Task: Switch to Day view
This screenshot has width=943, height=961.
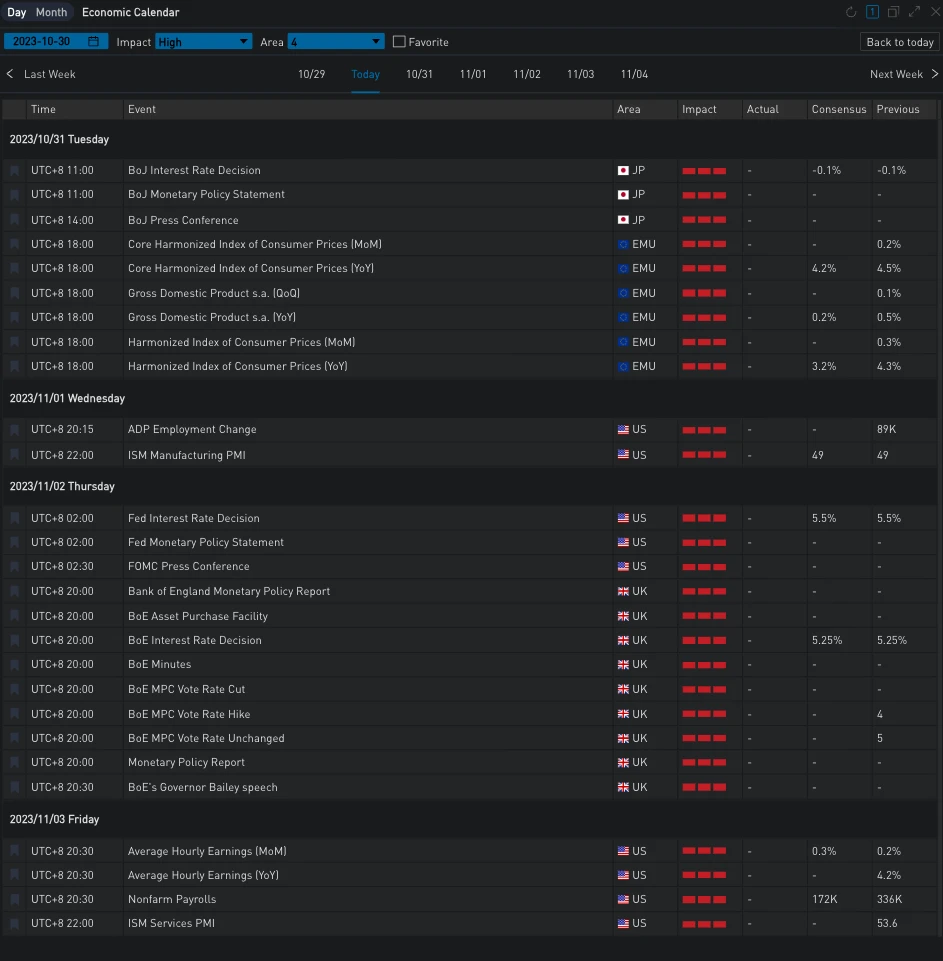Action: click(17, 13)
